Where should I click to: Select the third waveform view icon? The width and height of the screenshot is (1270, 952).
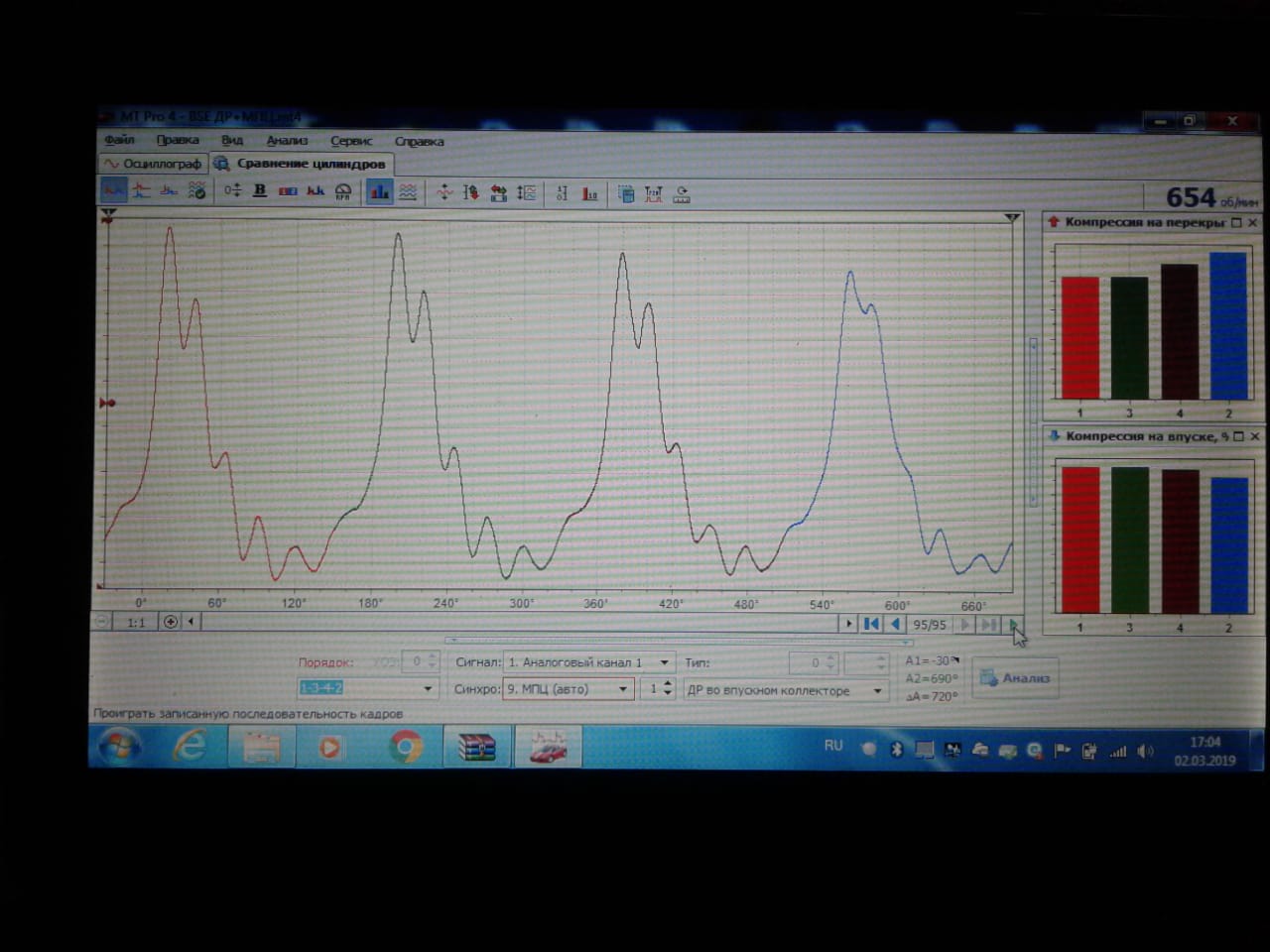tap(170, 190)
